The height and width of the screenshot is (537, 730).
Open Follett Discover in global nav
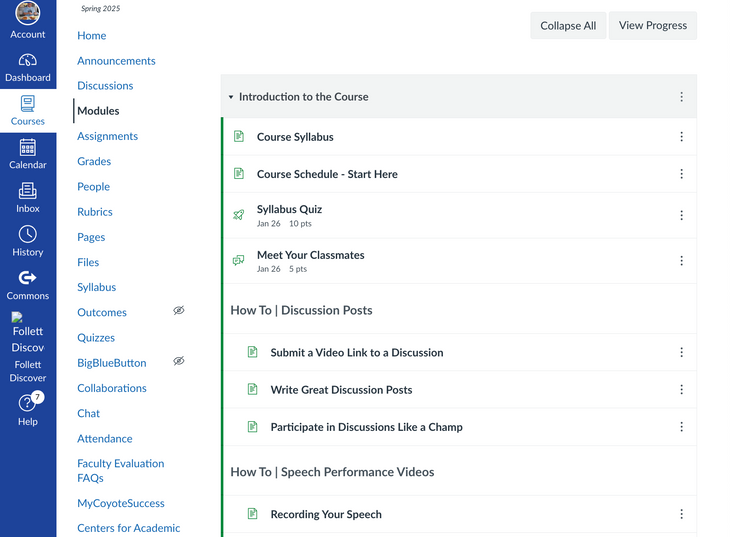click(27, 347)
